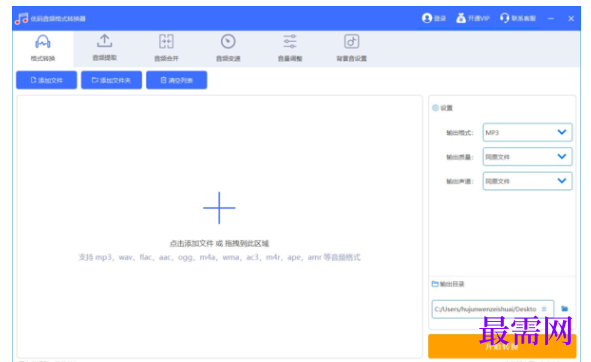The height and width of the screenshot is (362, 591).
Task: Browse output folder with blue folder icon
Action: click(x=564, y=309)
